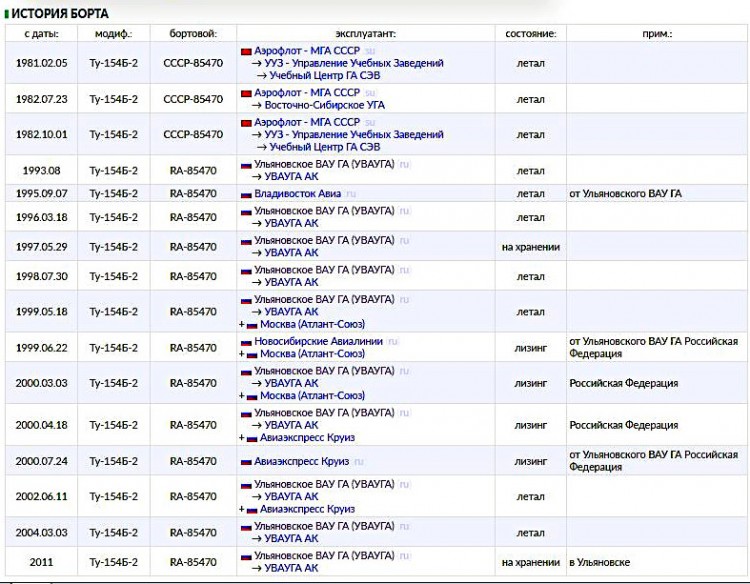Screen dimensions: 750x584
Task: Click the Soviet flag icon in the 1981.02.05 row
Action: point(246,51)
